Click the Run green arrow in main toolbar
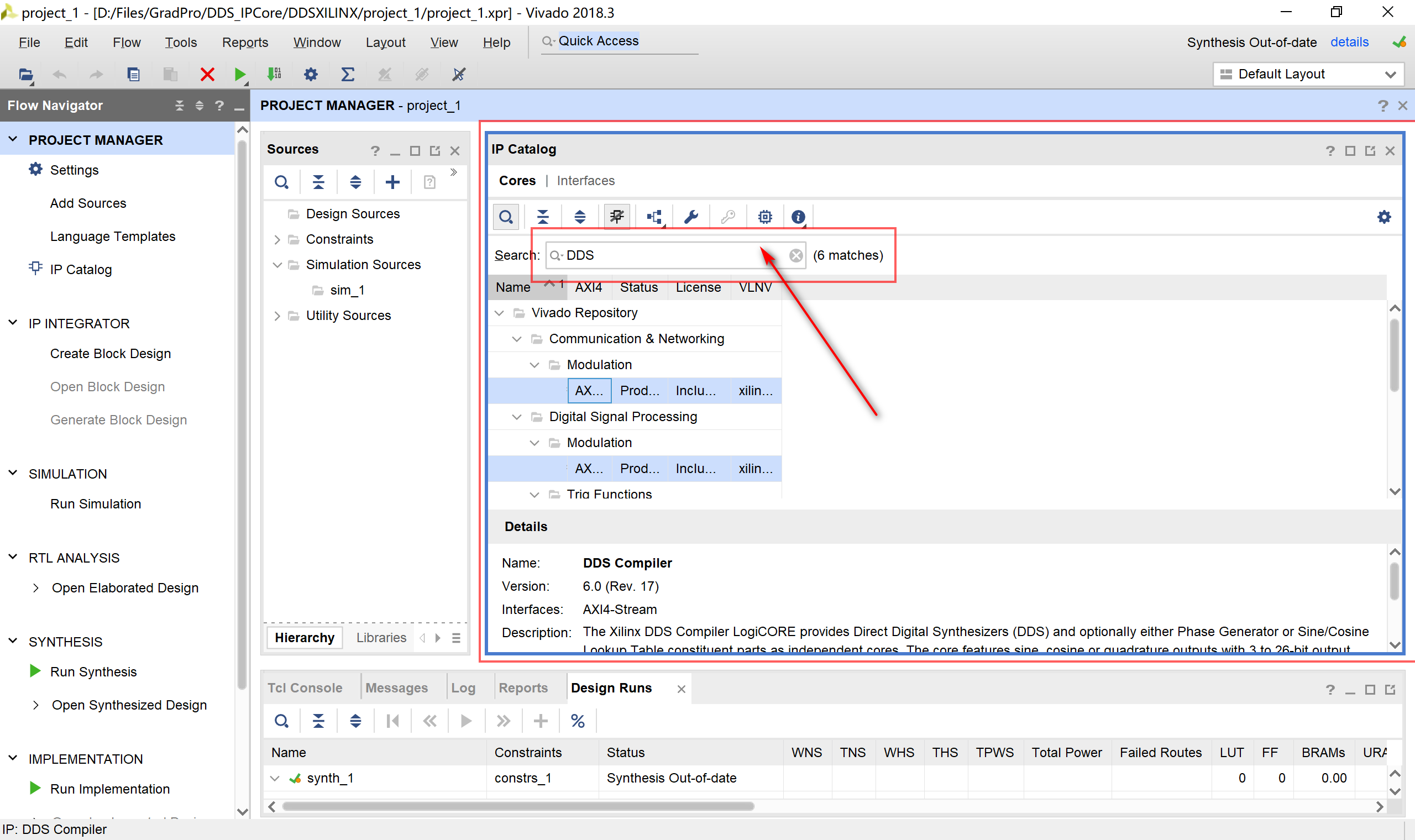This screenshot has width=1415, height=840. 239,74
